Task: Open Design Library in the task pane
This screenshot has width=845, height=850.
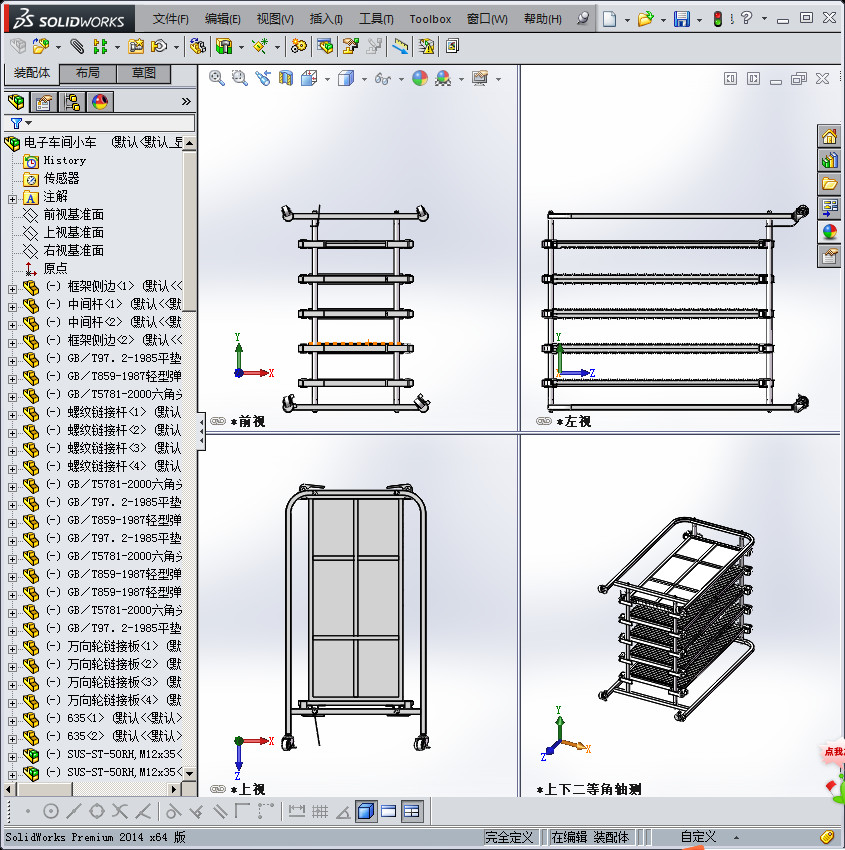Action: (829, 160)
